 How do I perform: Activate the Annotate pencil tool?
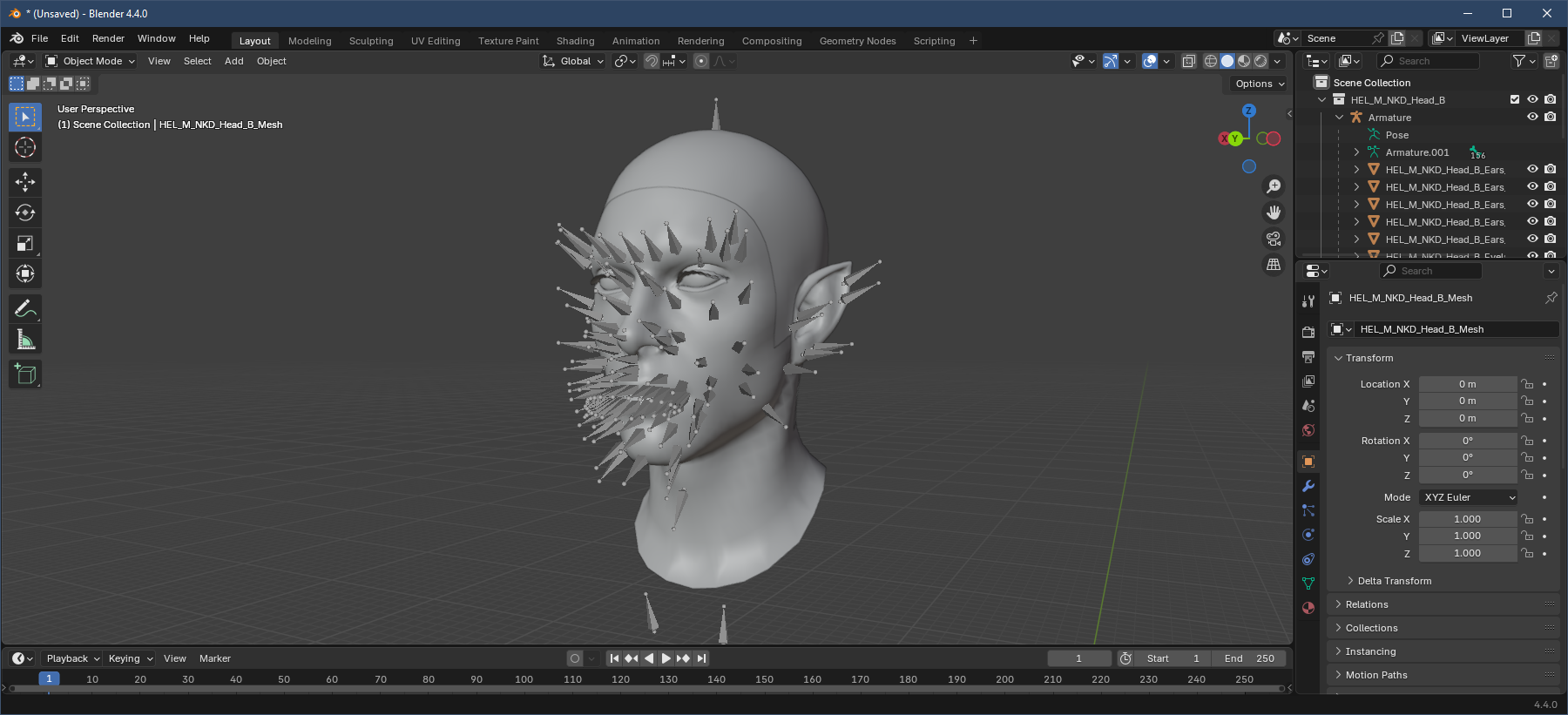click(25, 308)
